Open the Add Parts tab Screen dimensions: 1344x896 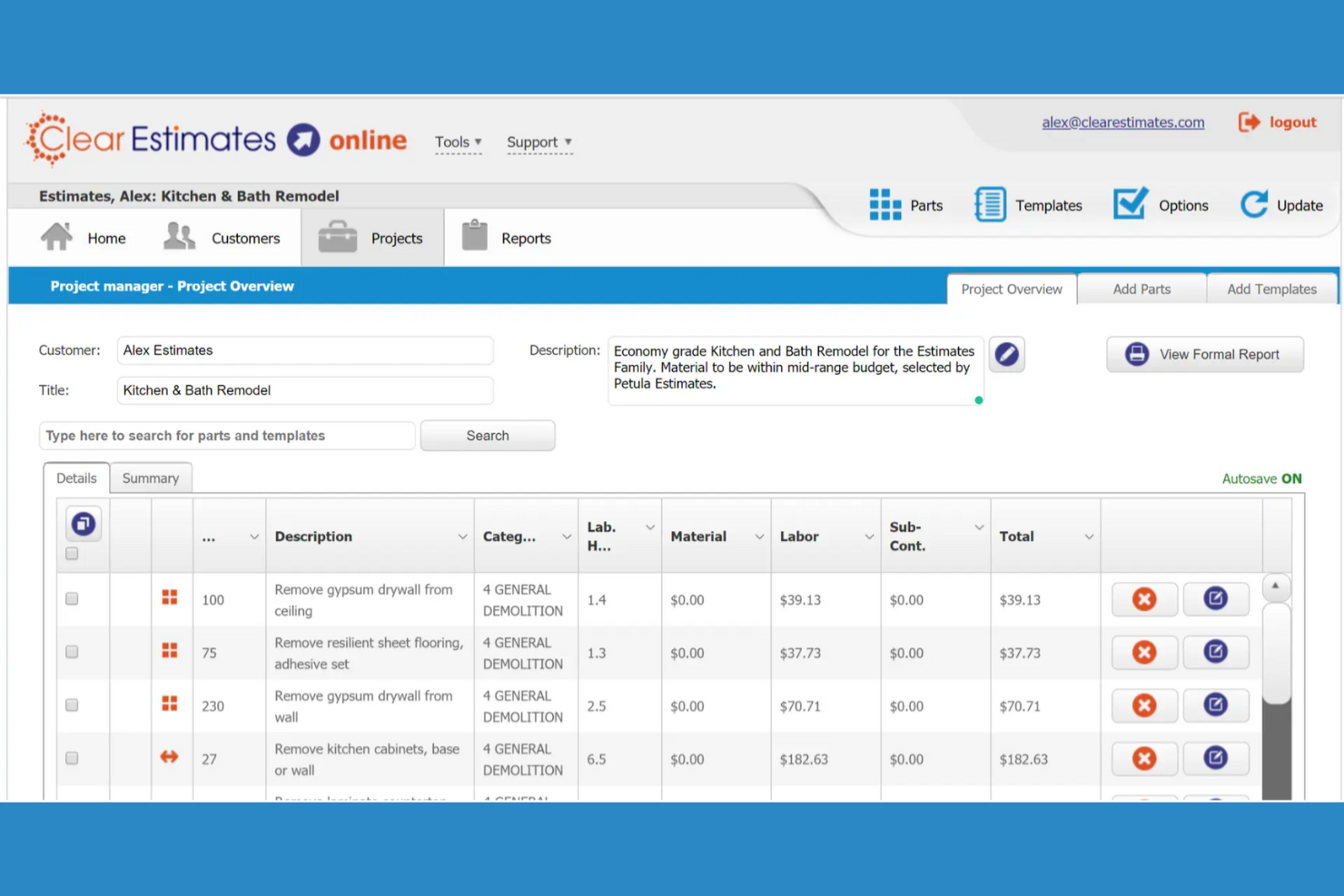(1141, 289)
